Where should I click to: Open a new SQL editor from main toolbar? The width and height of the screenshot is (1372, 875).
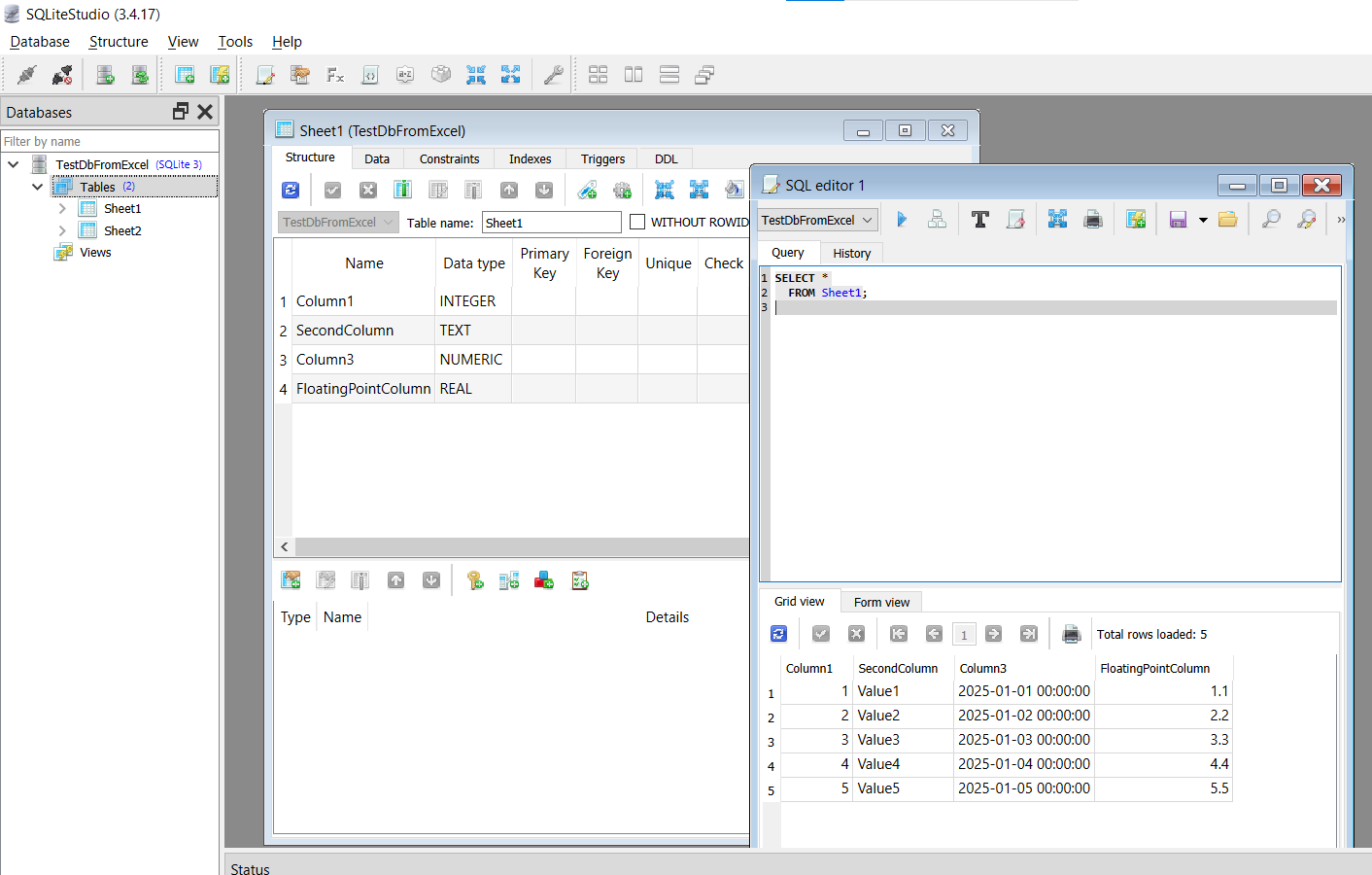tap(265, 75)
